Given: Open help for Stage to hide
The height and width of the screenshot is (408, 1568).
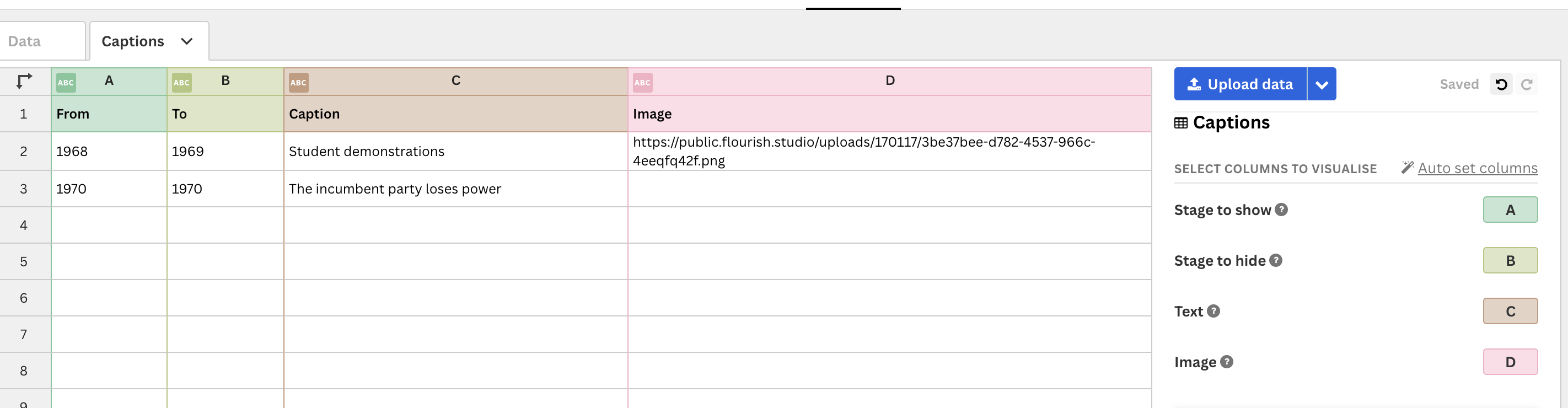Looking at the screenshot, I should (1275, 260).
